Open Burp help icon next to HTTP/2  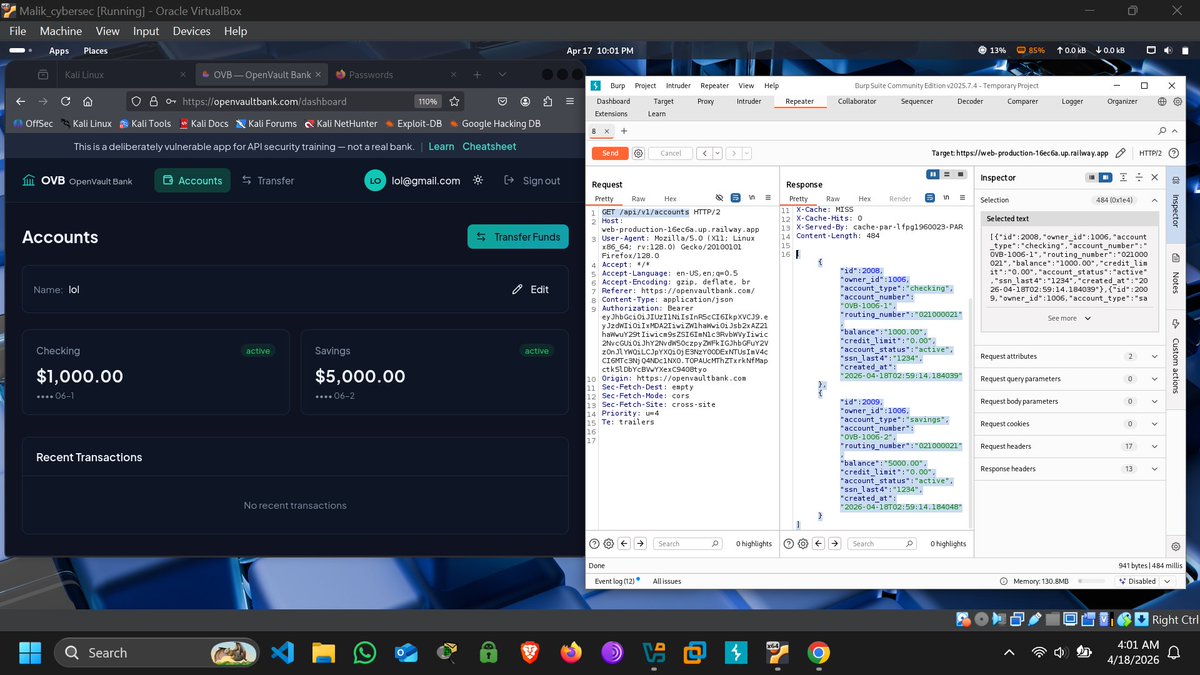tap(1173, 153)
